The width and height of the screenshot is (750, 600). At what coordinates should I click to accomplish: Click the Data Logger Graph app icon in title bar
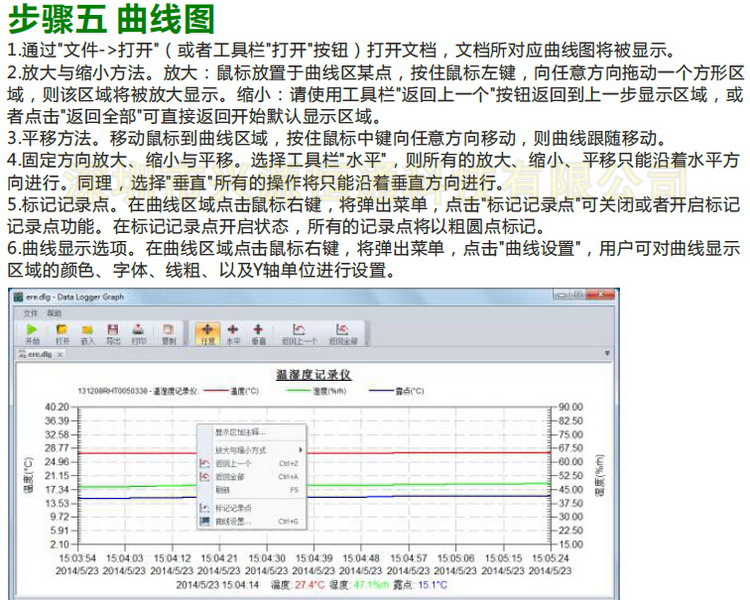[x=19, y=297]
